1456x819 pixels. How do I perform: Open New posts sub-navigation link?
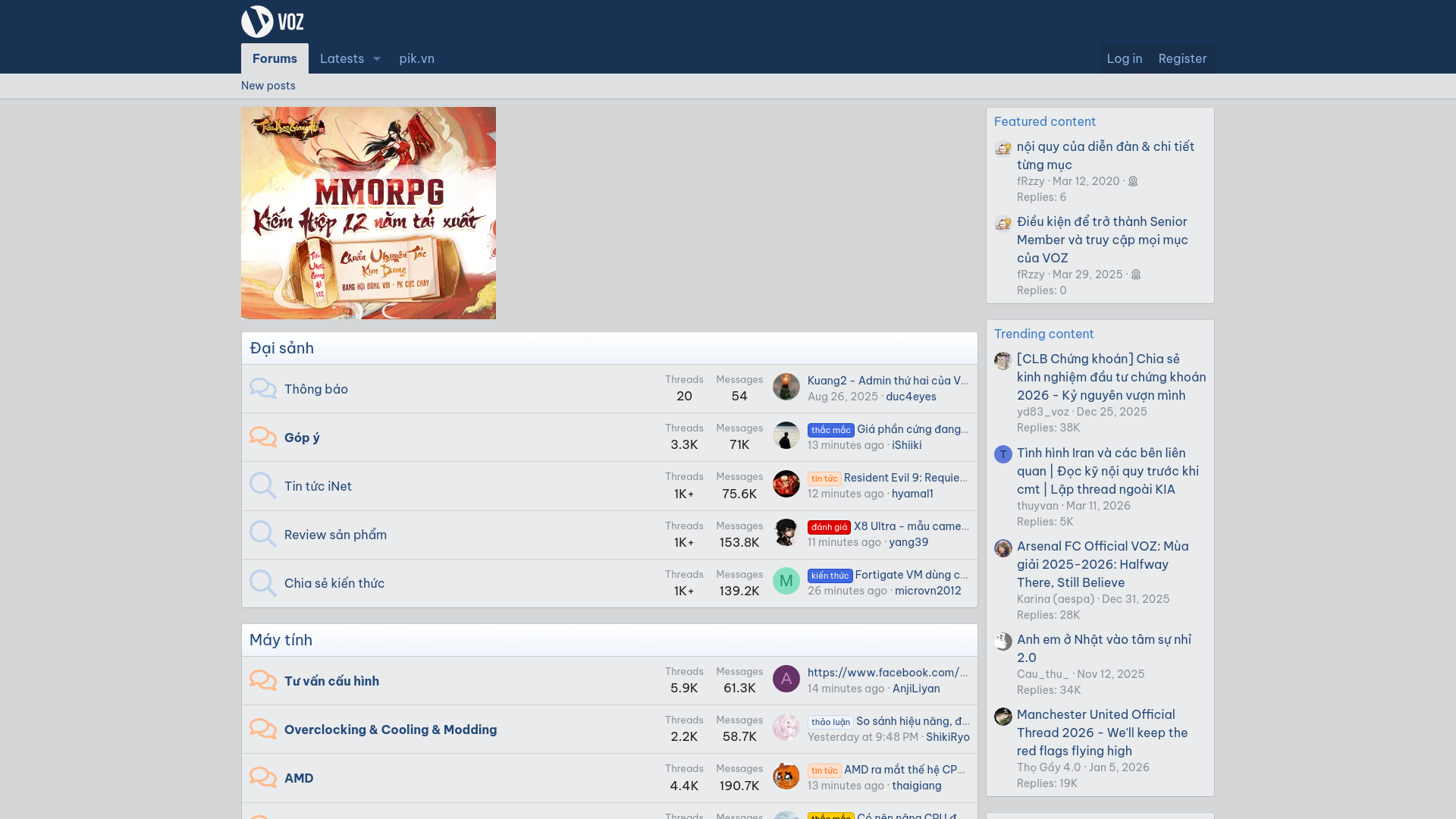click(x=268, y=86)
